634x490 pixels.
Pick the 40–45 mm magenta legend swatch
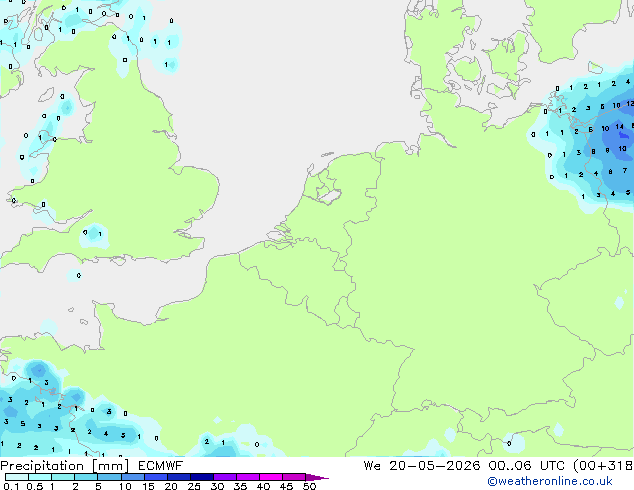[x=271, y=477]
